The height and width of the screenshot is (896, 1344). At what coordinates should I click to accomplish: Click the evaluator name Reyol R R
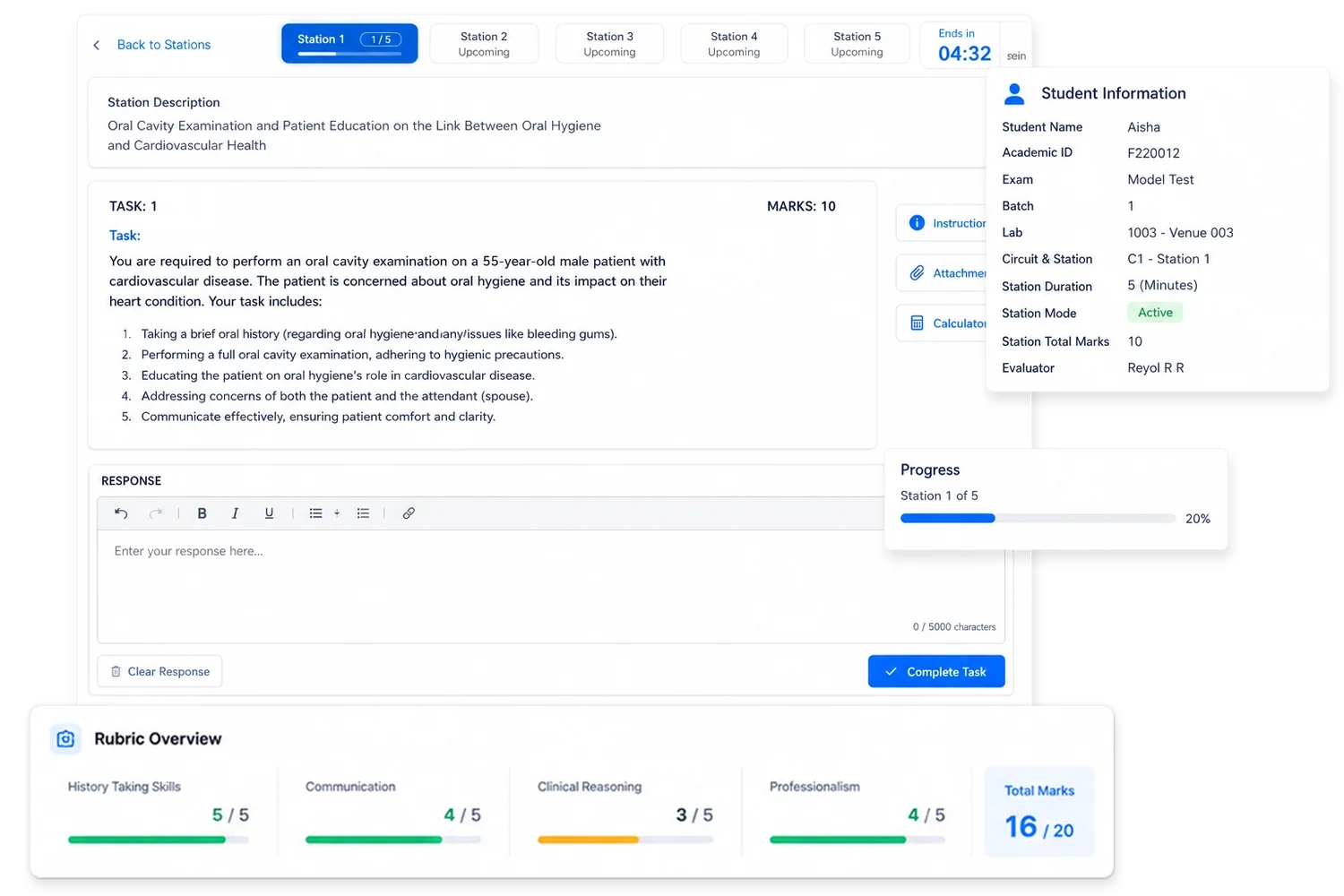click(x=1155, y=368)
